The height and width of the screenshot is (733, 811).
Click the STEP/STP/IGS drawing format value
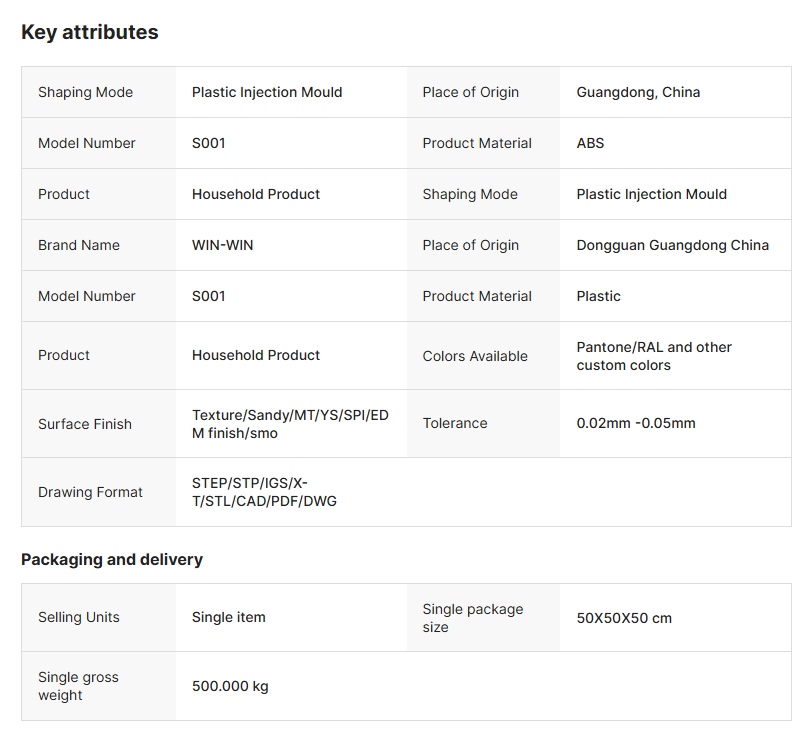tap(264, 492)
